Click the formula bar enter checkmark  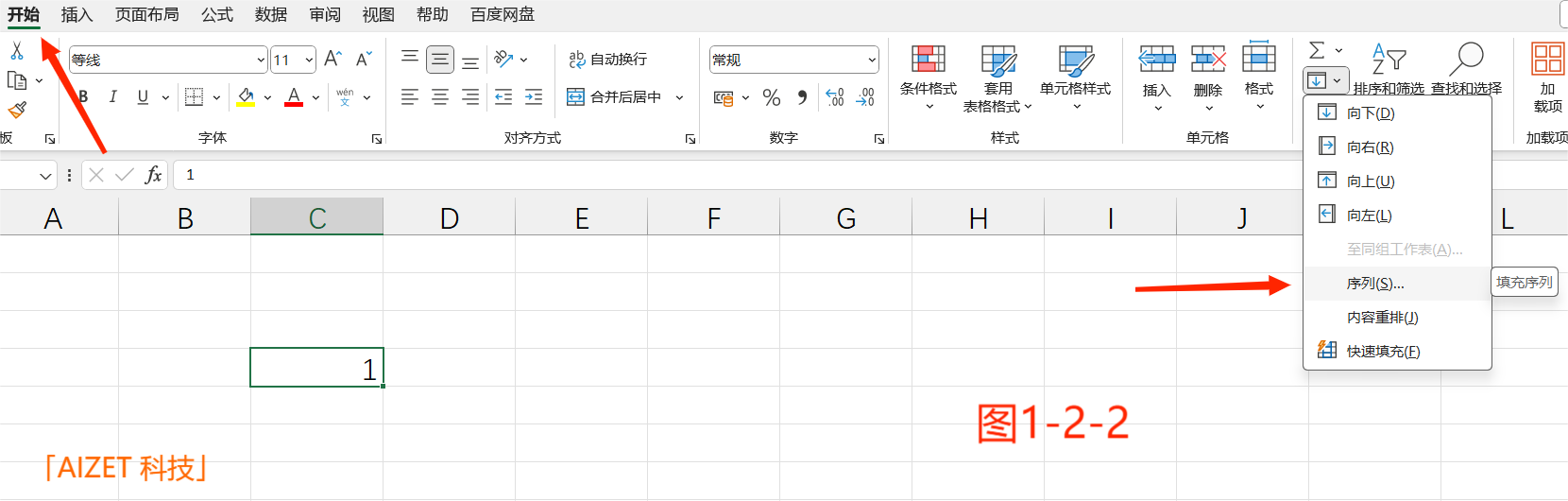click(x=125, y=175)
